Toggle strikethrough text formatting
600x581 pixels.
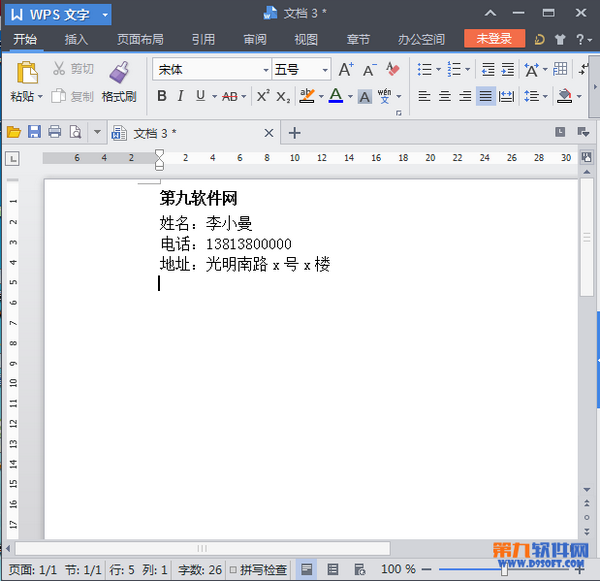point(230,96)
